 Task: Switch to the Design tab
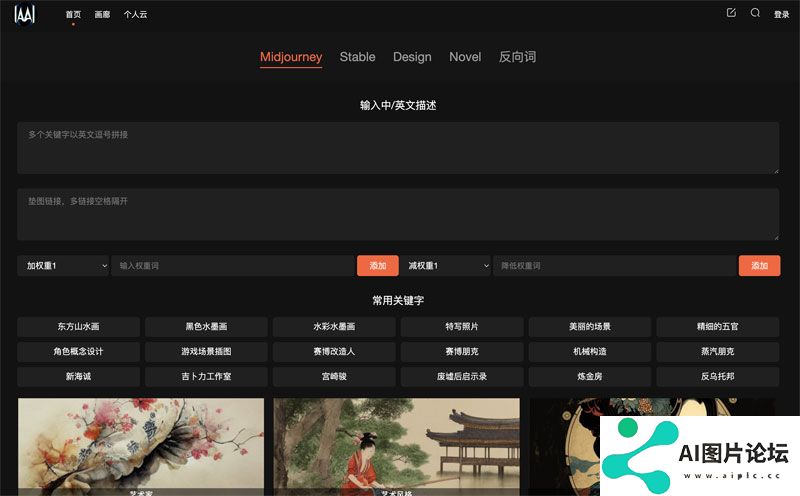412,57
